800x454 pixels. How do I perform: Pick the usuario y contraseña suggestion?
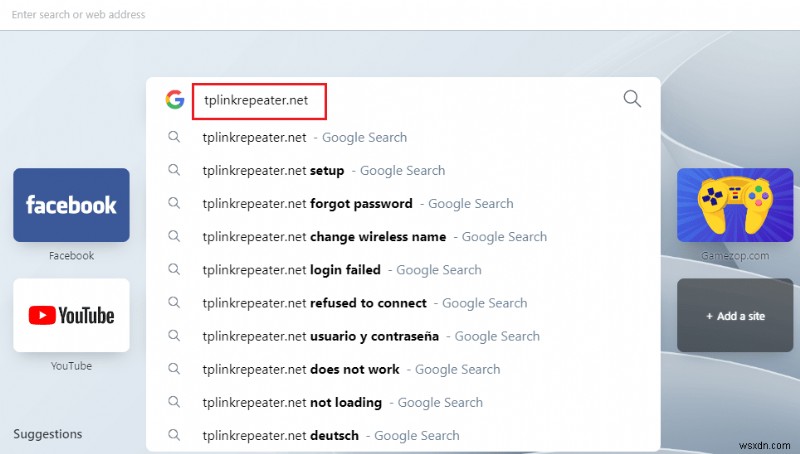tap(370, 336)
